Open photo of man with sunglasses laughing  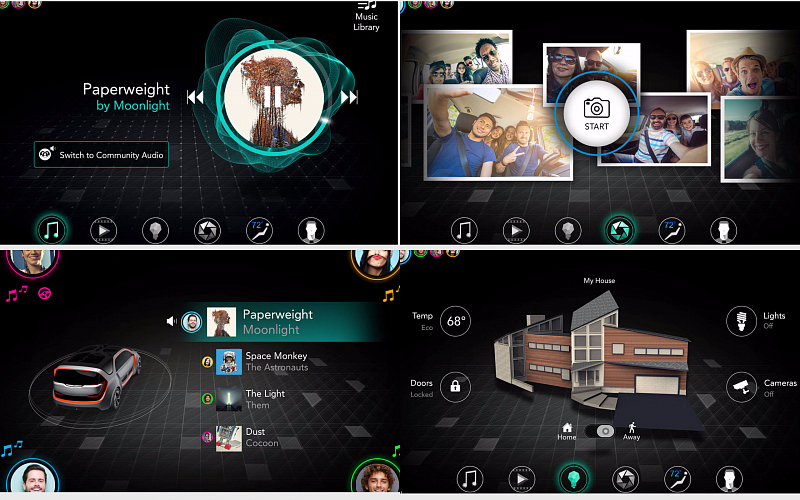click(x=457, y=57)
